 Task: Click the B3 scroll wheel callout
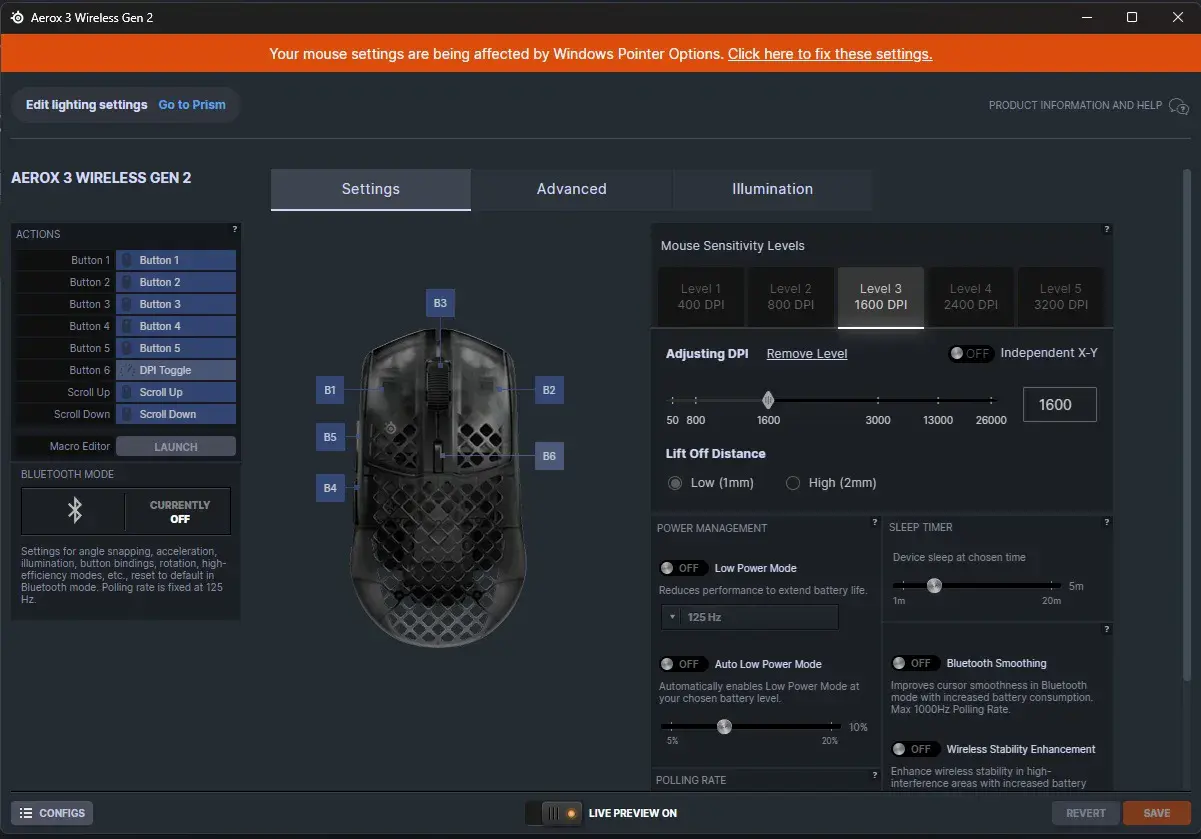pos(440,303)
